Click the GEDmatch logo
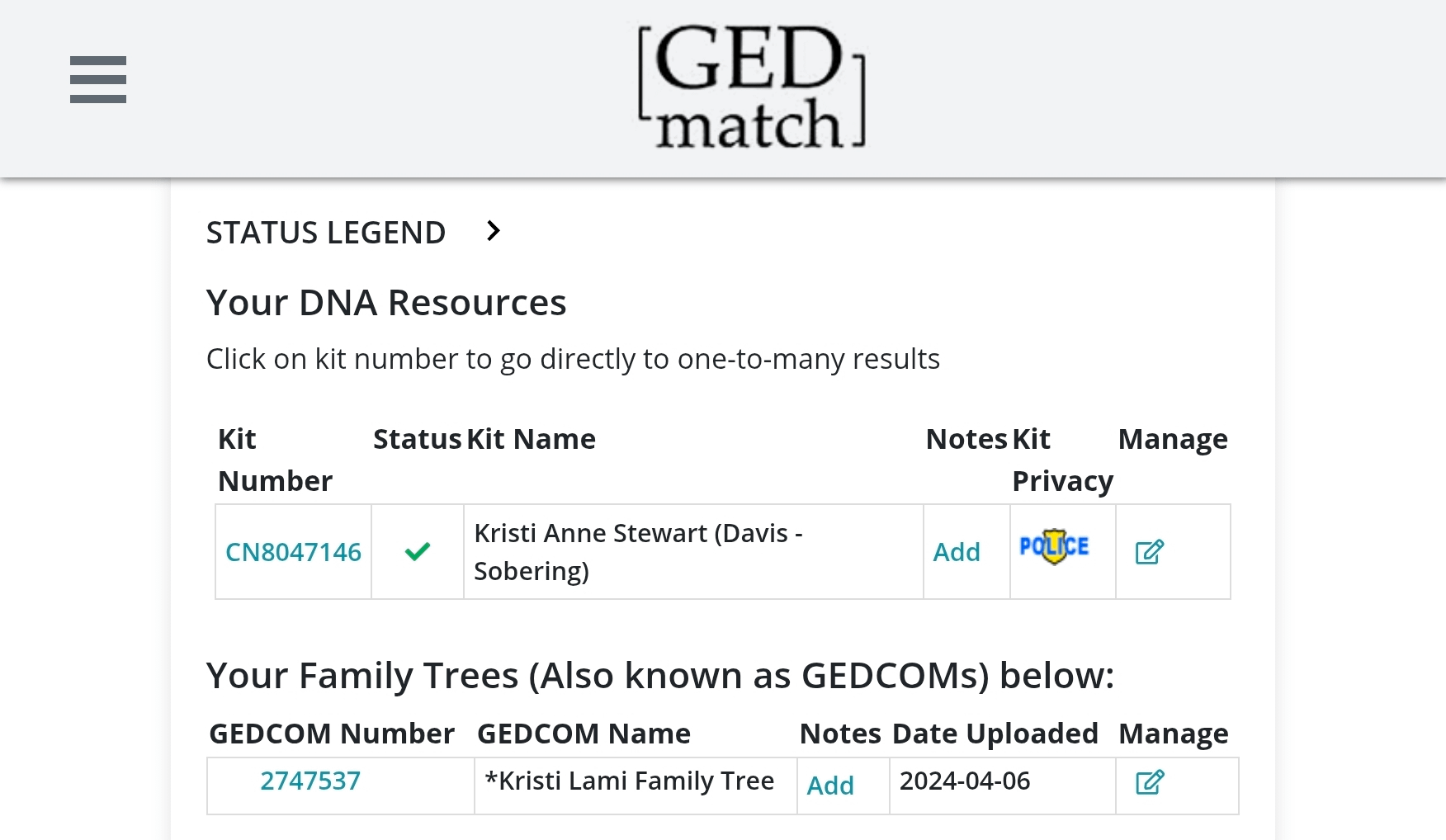 [x=752, y=87]
